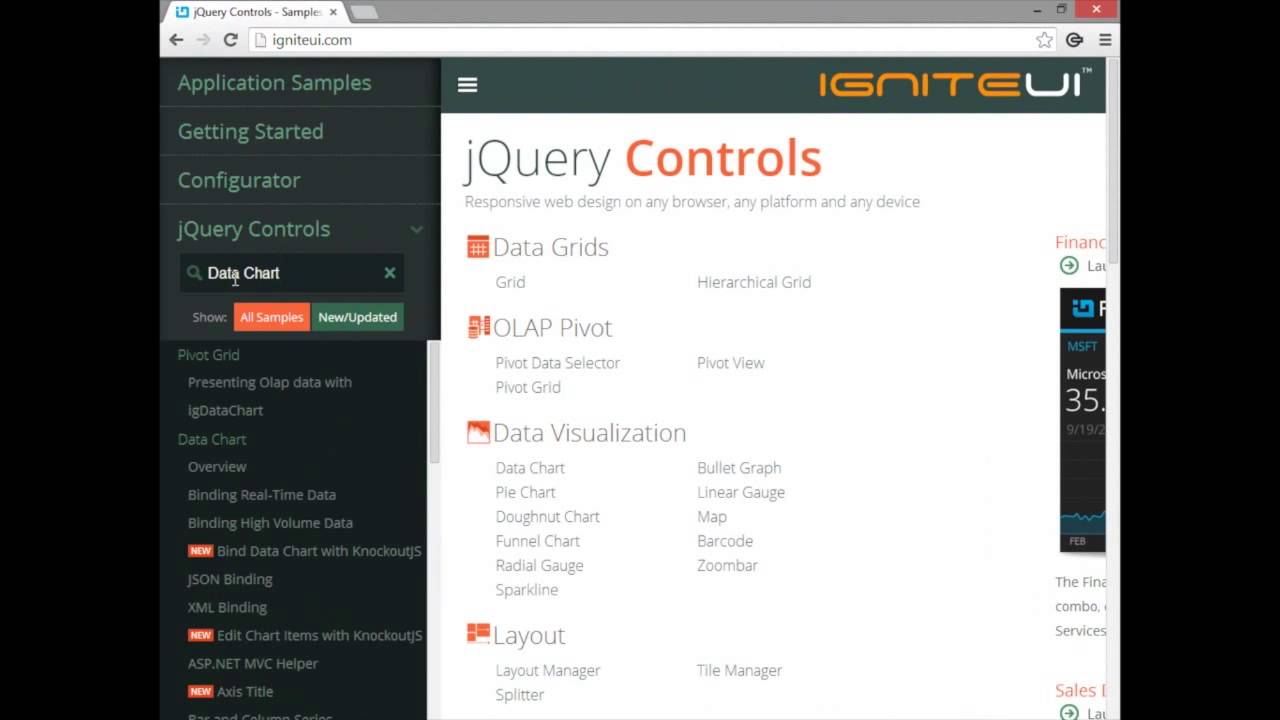Viewport: 1280px width, 720px height.
Task: Open the Map link
Action: click(x=712, y=517)
